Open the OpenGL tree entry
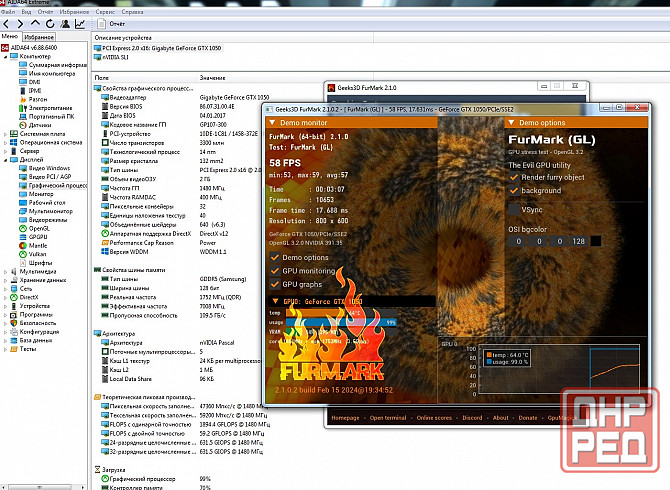670x490 pixels. click(x=41, y=227)
